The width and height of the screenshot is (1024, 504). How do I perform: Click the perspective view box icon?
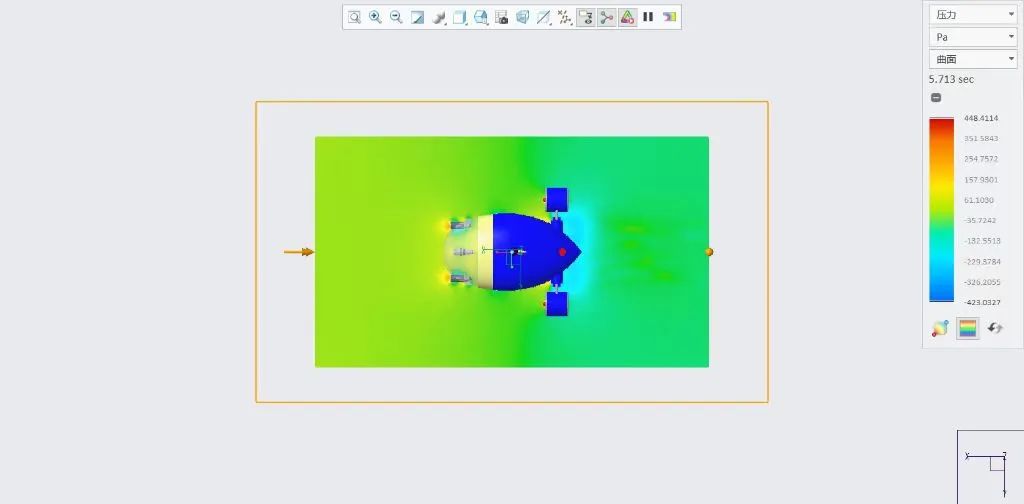tap(522, 17)
